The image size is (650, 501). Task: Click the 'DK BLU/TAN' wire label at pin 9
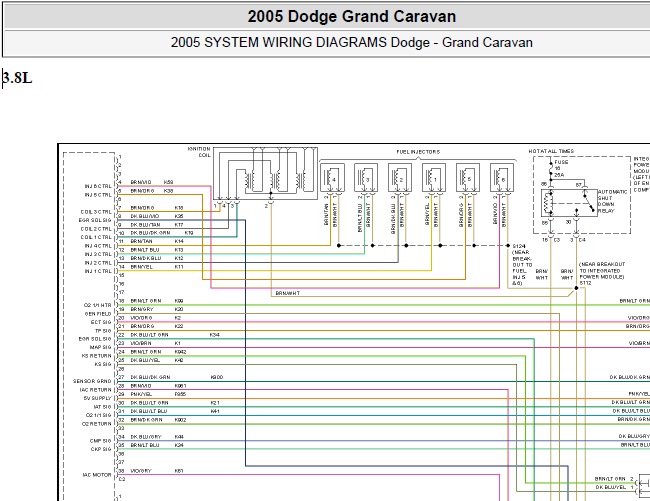coord(146,225)
